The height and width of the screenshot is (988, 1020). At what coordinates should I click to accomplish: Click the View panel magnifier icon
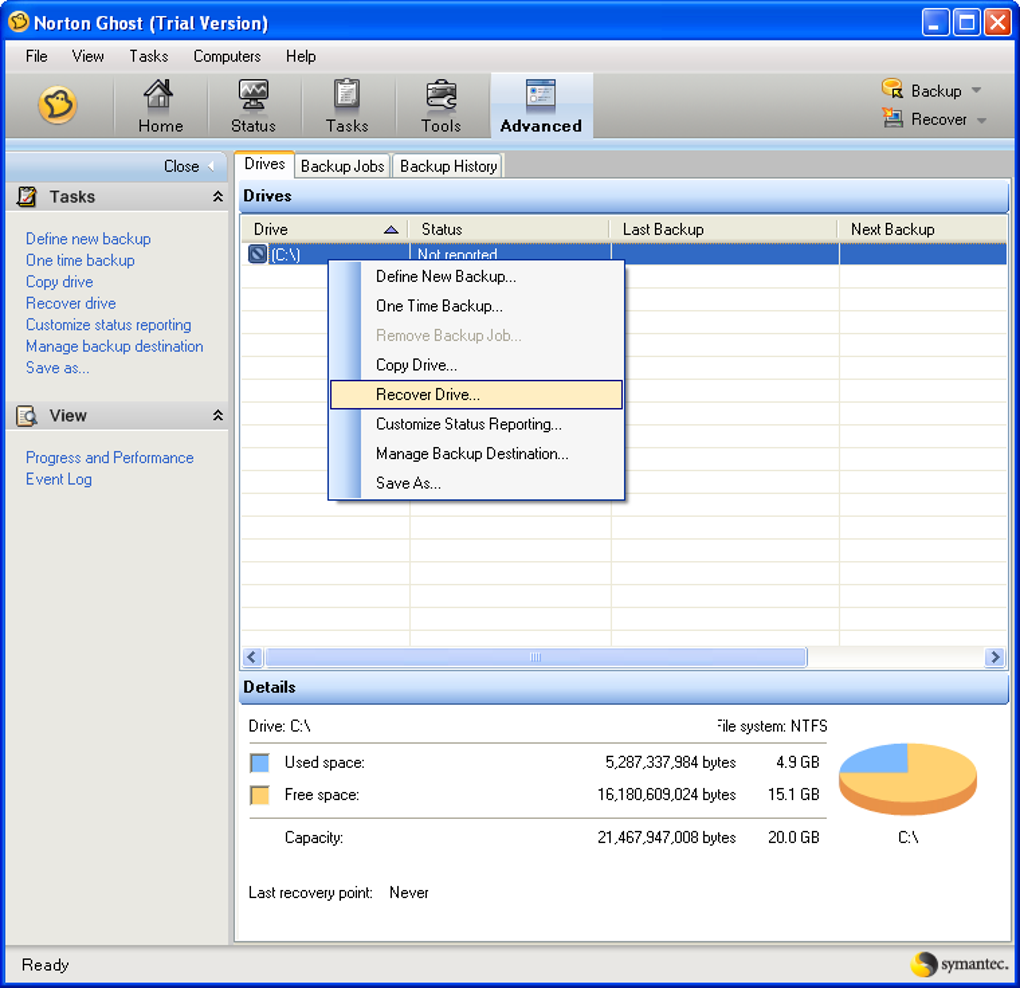pos(27,416)
